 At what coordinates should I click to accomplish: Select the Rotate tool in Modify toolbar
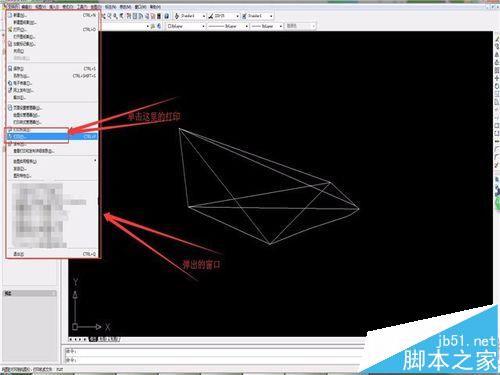click(497, 86)
